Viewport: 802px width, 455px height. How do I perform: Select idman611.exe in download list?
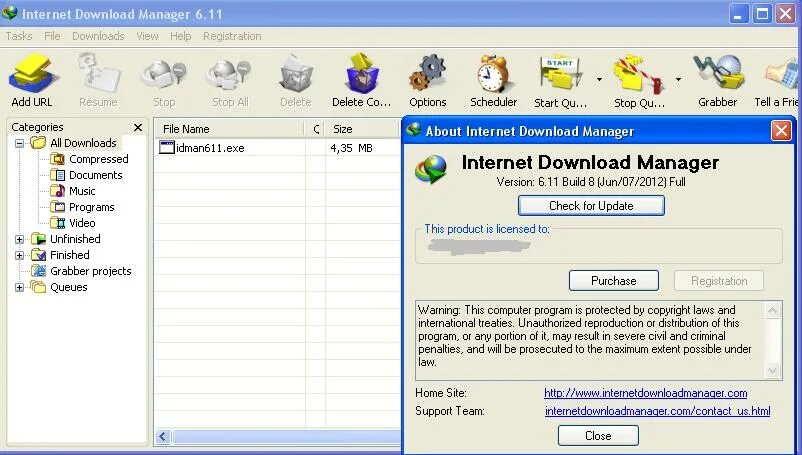[x=210, y=148]
